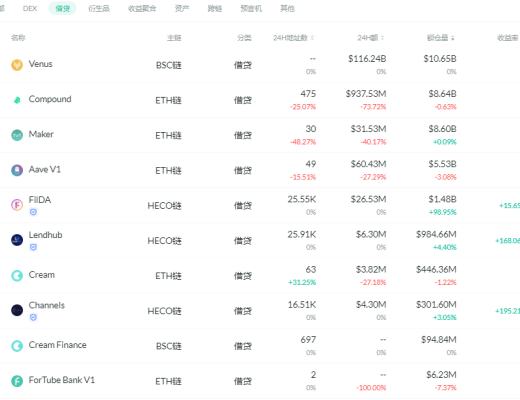Click the Channels logo icon
The width and height of the screenshot is (520, 400).
pyautogui.click(x=17, y=310)
